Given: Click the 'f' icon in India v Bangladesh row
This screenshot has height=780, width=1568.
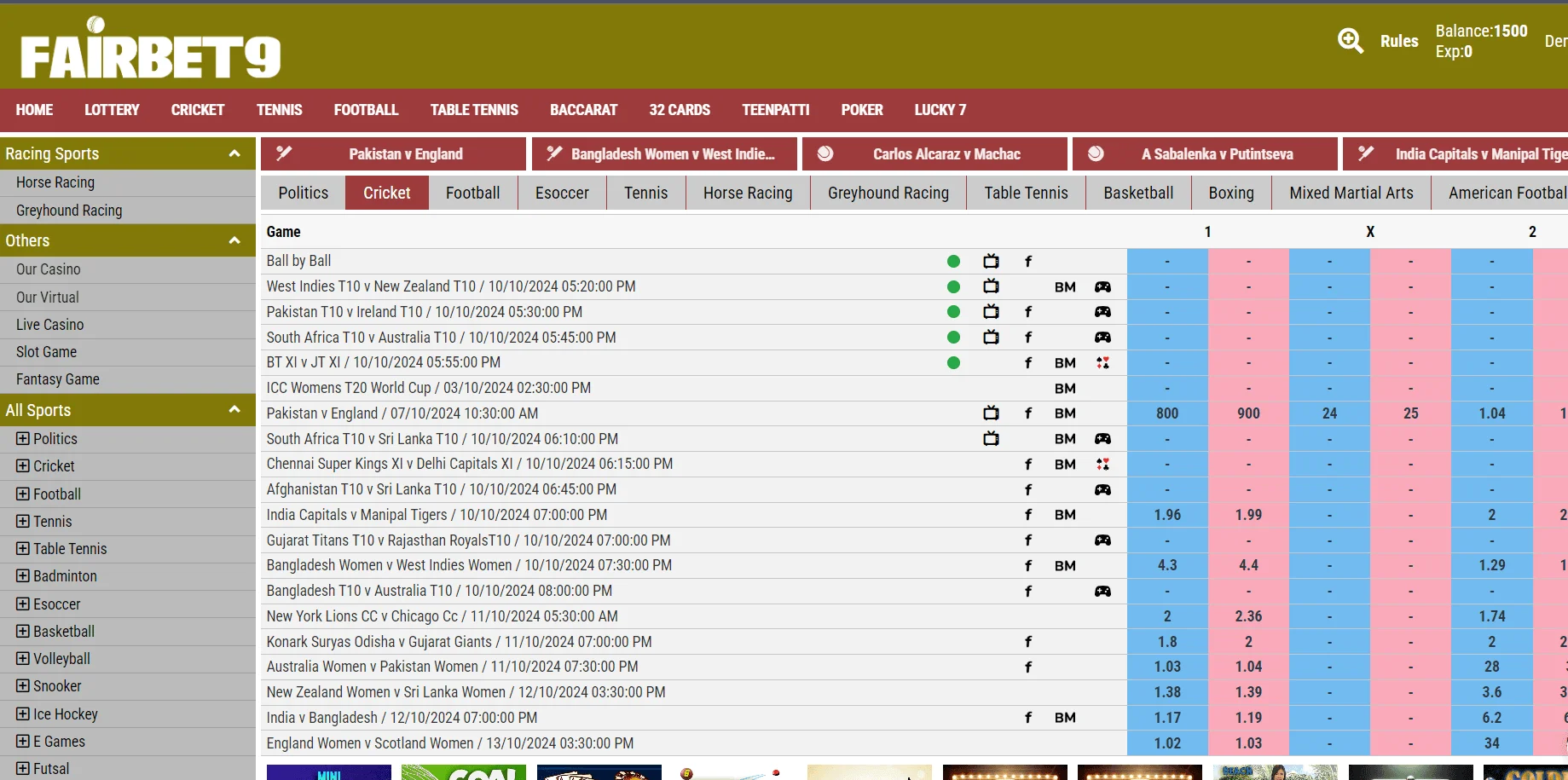Looking at the screenshot, I should click(1028, 718).
